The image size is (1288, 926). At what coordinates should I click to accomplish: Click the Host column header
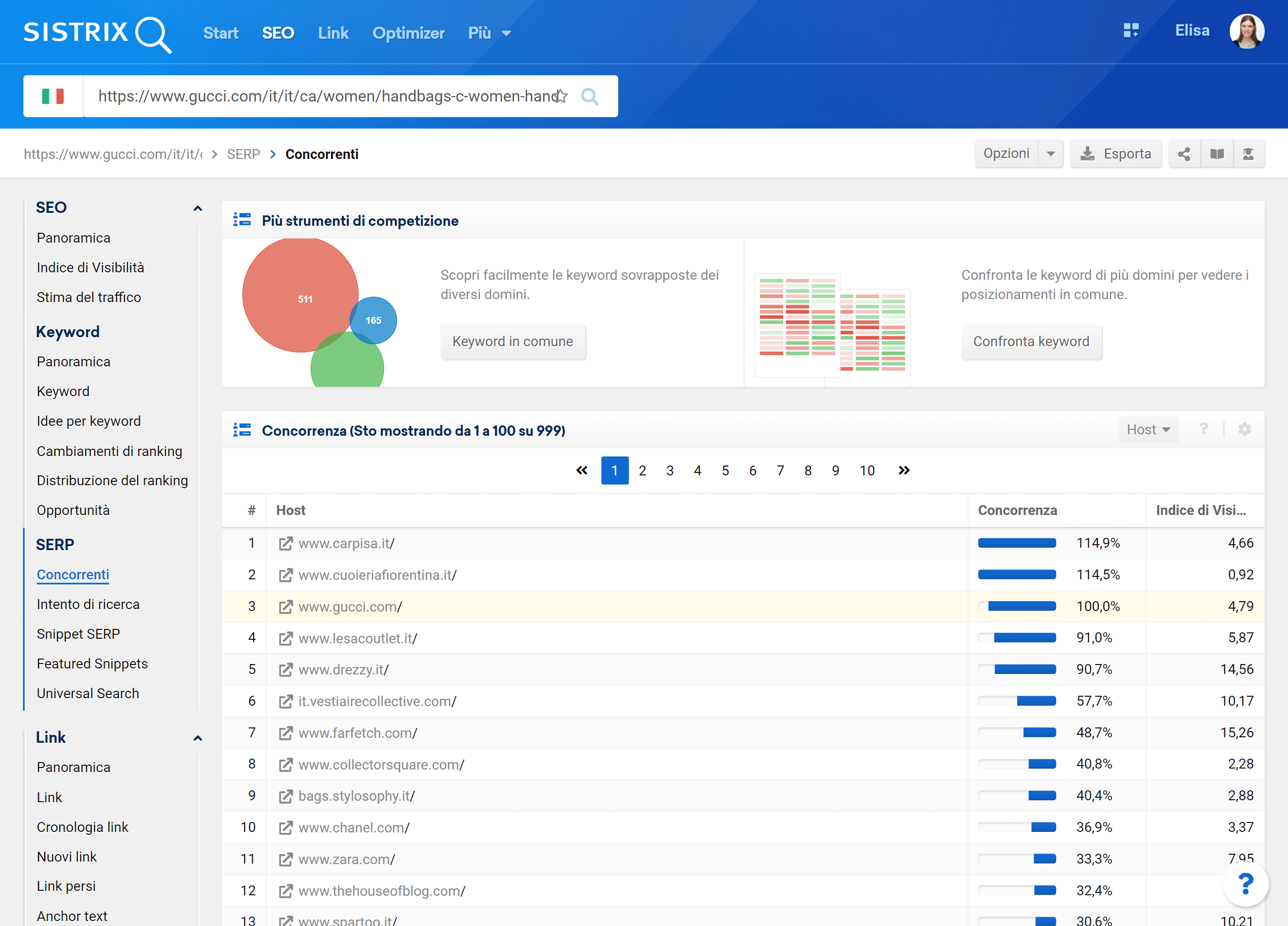pyautogui.click(x=291, y=510)
